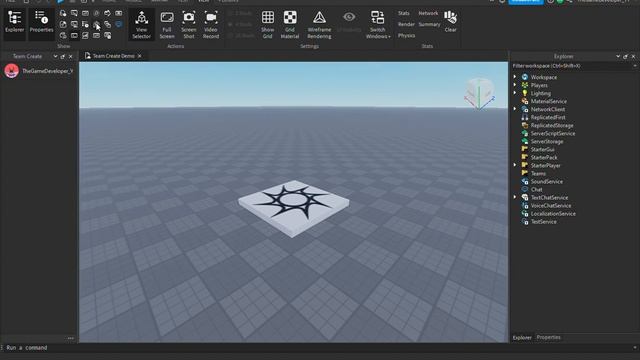The width and height of the screenshot is (640, 360).
Task: Open Grid Material settings
Action: (290, 25)
